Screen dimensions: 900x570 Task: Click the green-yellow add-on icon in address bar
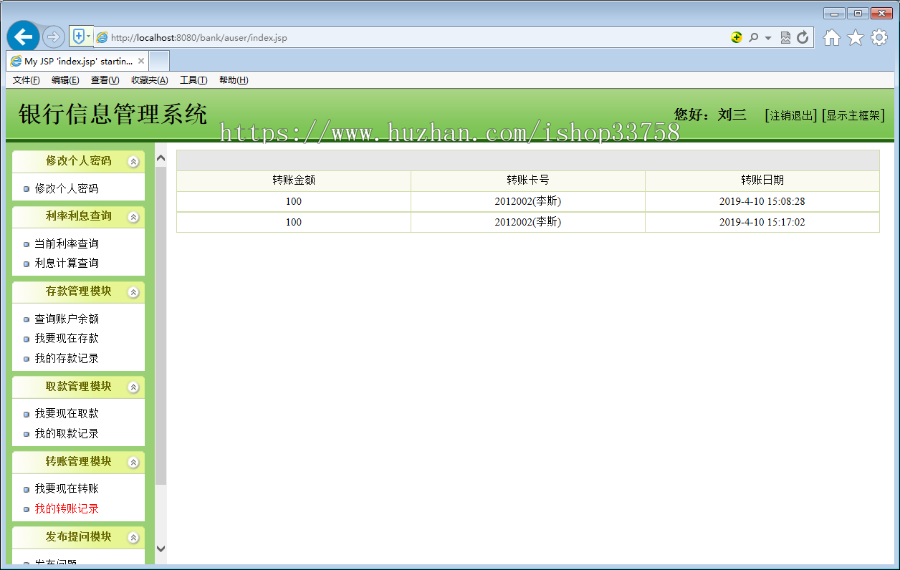[x=736, y=37]
